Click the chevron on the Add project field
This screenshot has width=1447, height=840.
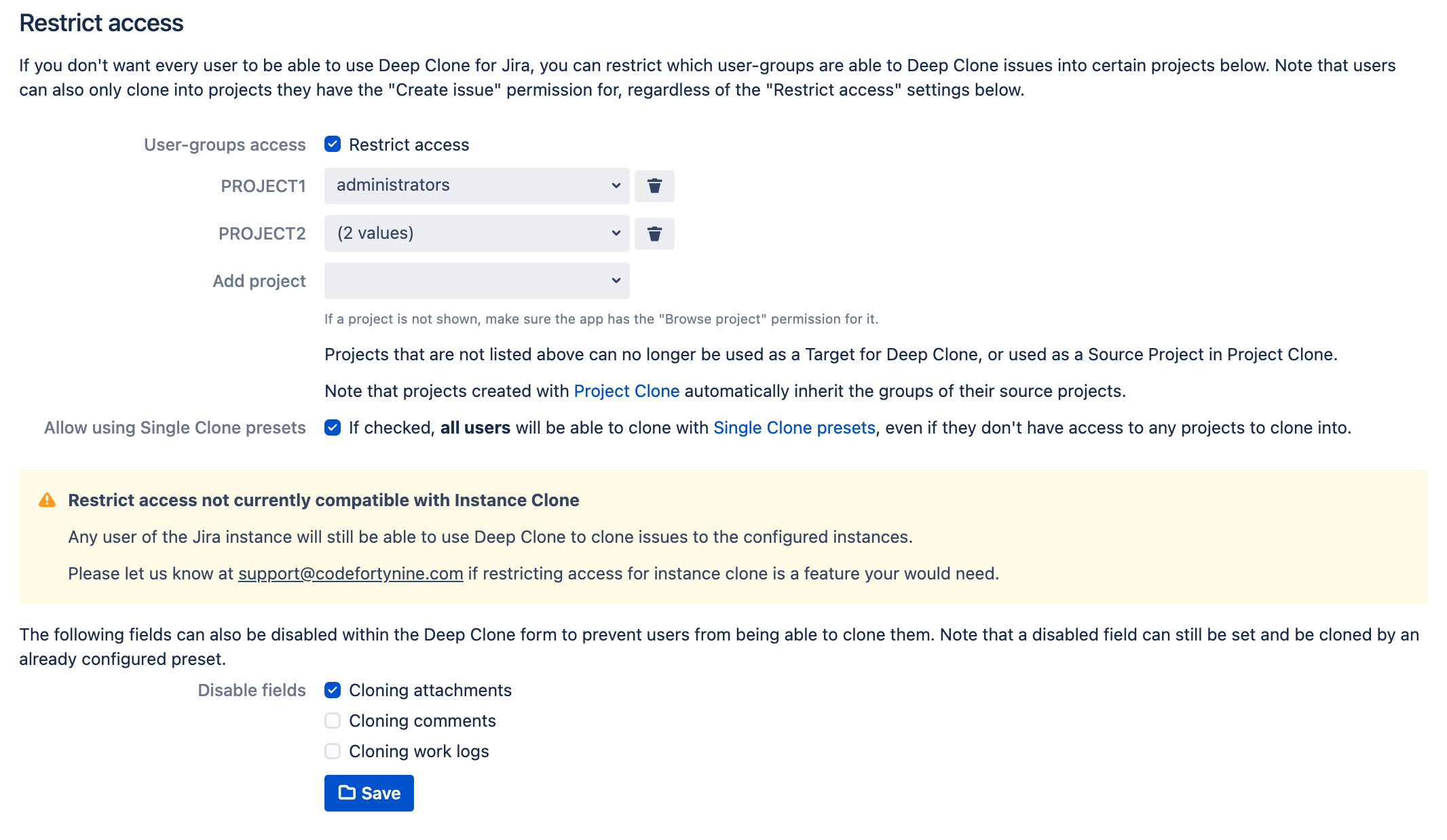(x=615, y=280)
